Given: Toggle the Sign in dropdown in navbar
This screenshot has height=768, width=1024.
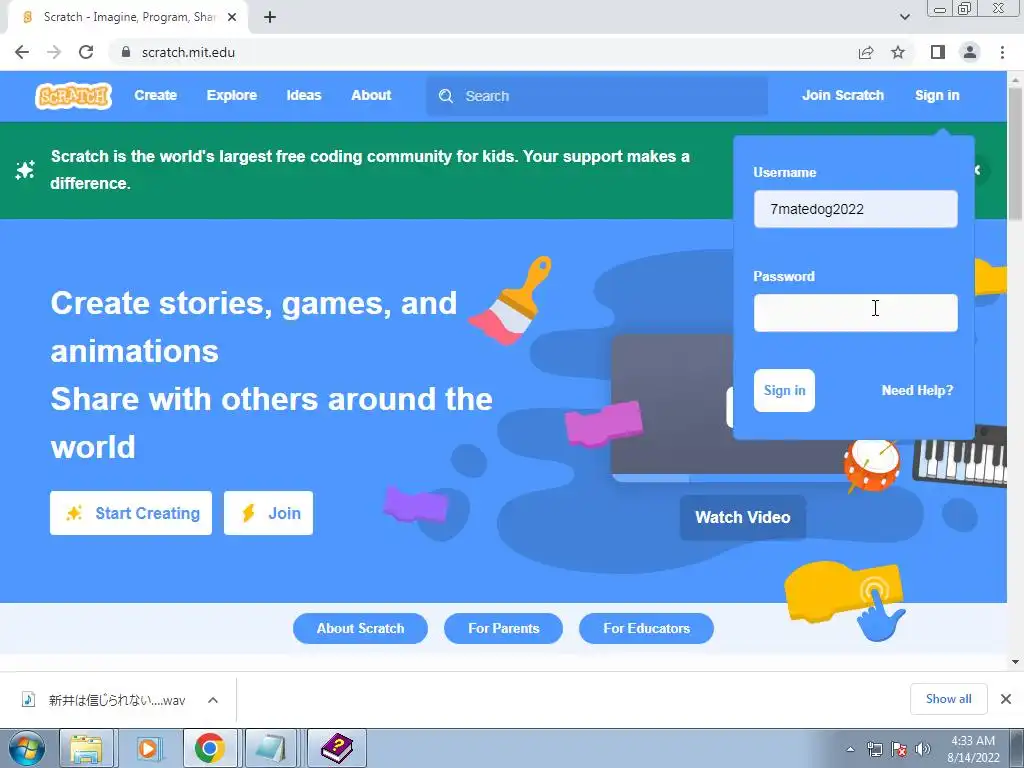Looking at the screenshot, I should (x=937, y=95).
